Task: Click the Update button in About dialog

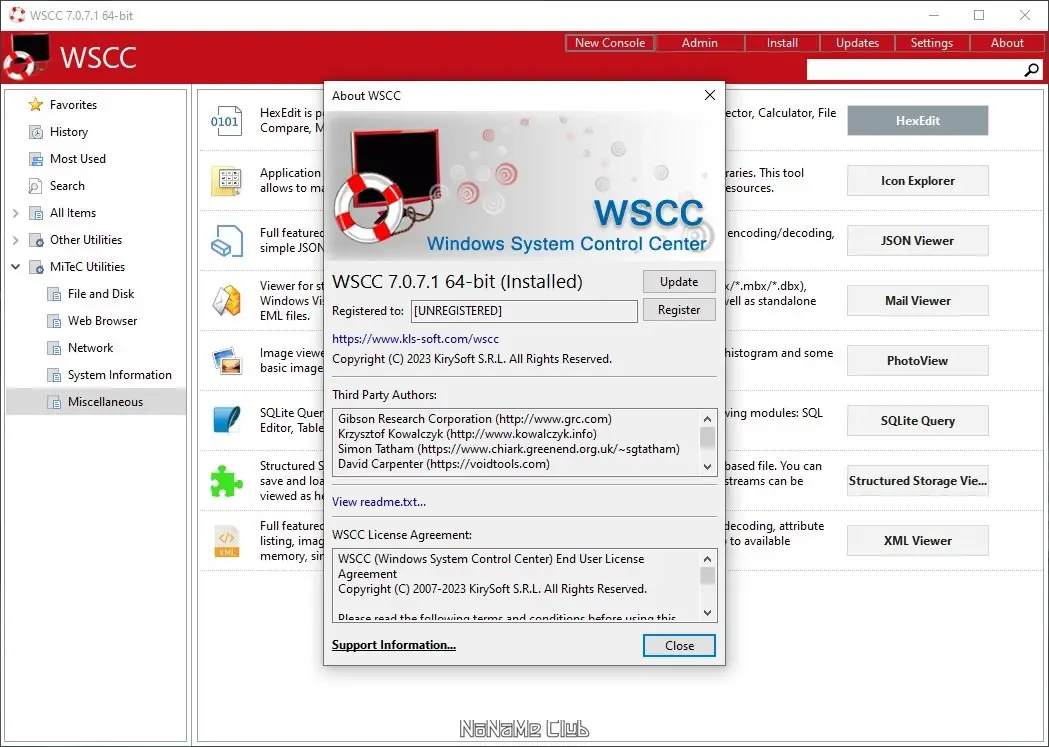Action: [x=679, y=281]
